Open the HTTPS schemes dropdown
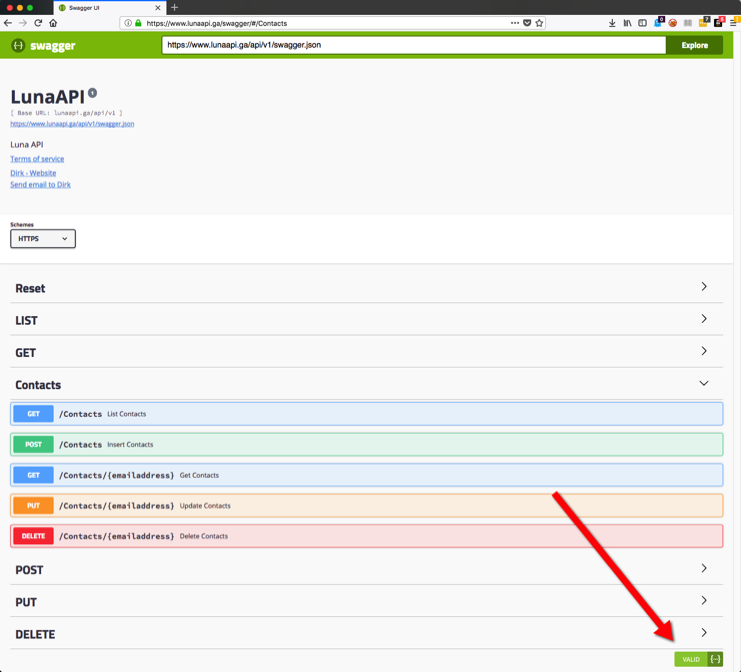This screenshot has height=672, width=741. tap(43, 239)
